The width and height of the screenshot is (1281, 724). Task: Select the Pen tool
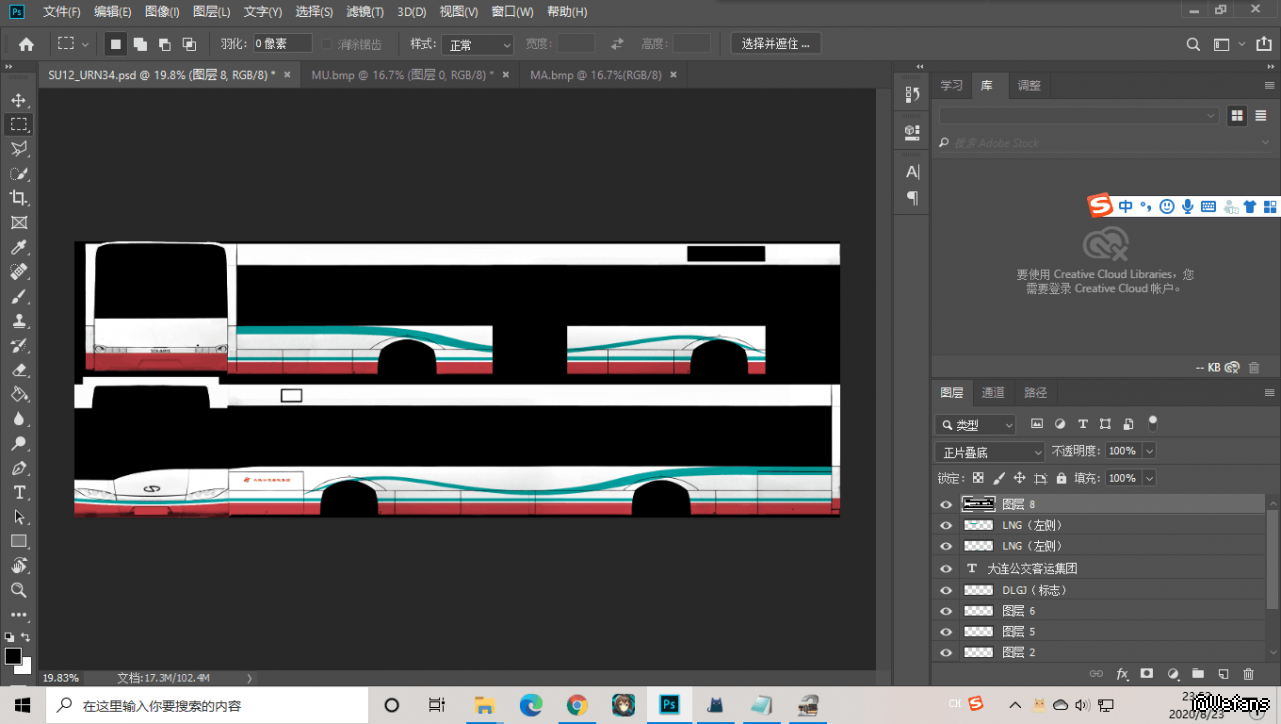[x=18, y=468]
